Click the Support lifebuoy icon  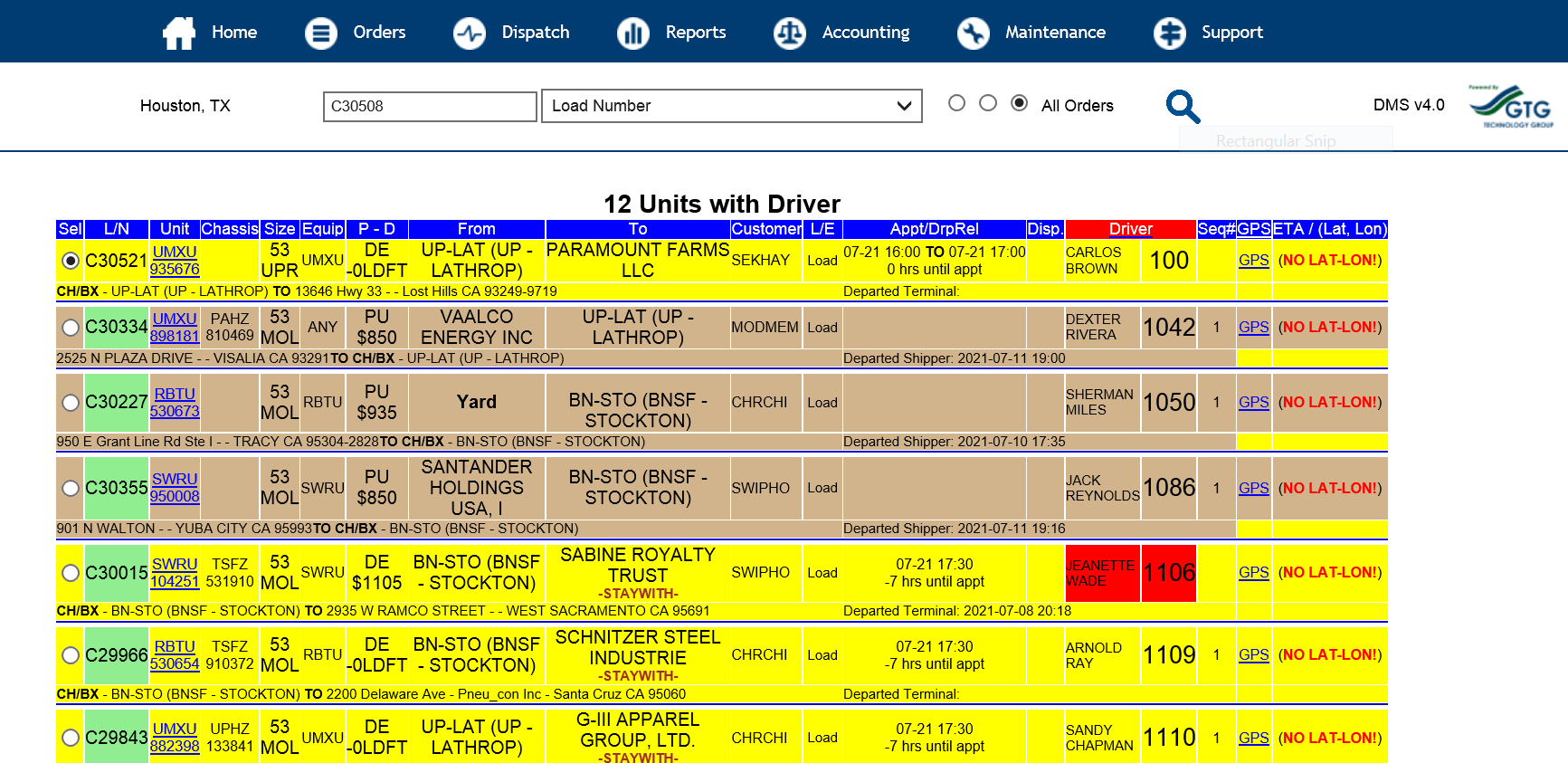coord(1170,33)
